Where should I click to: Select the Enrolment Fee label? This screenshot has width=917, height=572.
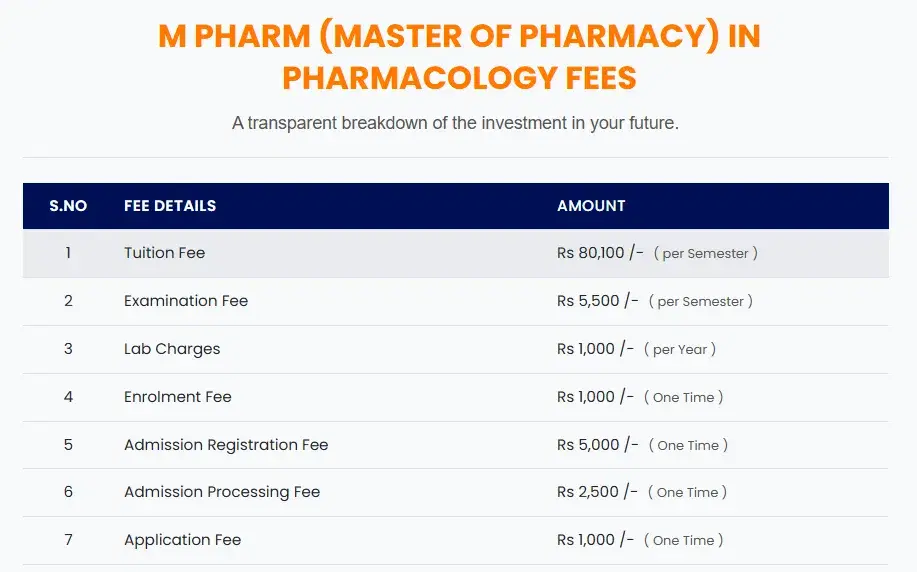point(178,397)
